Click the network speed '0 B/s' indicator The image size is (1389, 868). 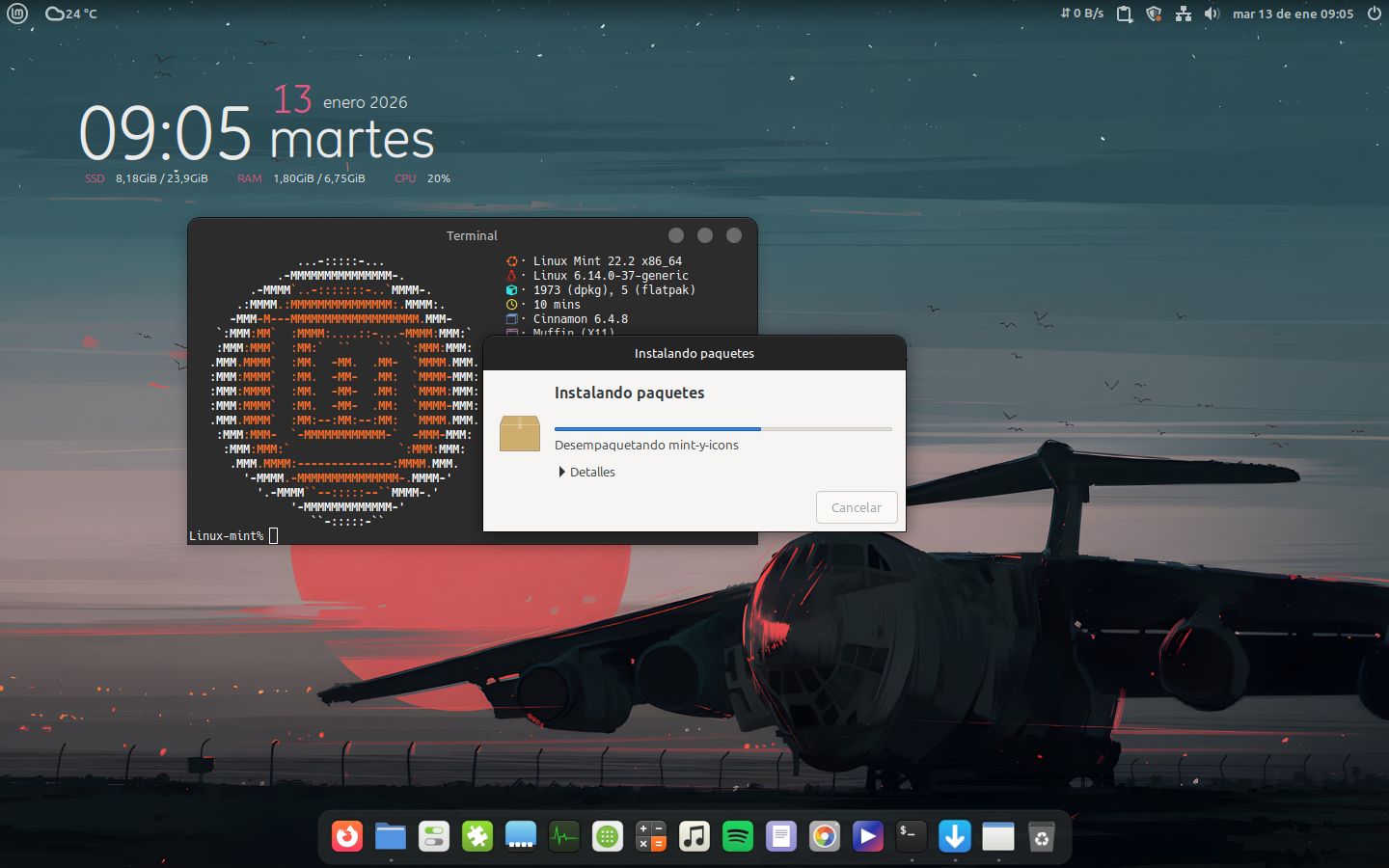click(1081, 14)
